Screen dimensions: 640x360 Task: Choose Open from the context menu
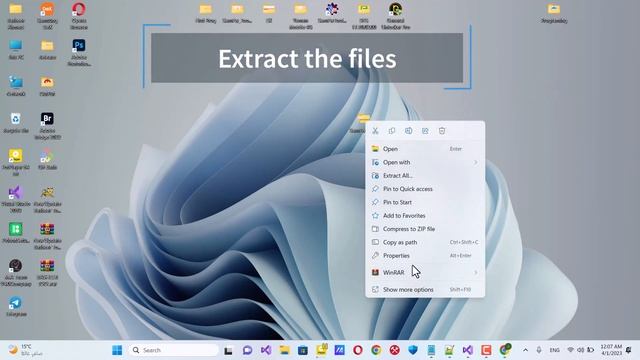tap(425, 149)
